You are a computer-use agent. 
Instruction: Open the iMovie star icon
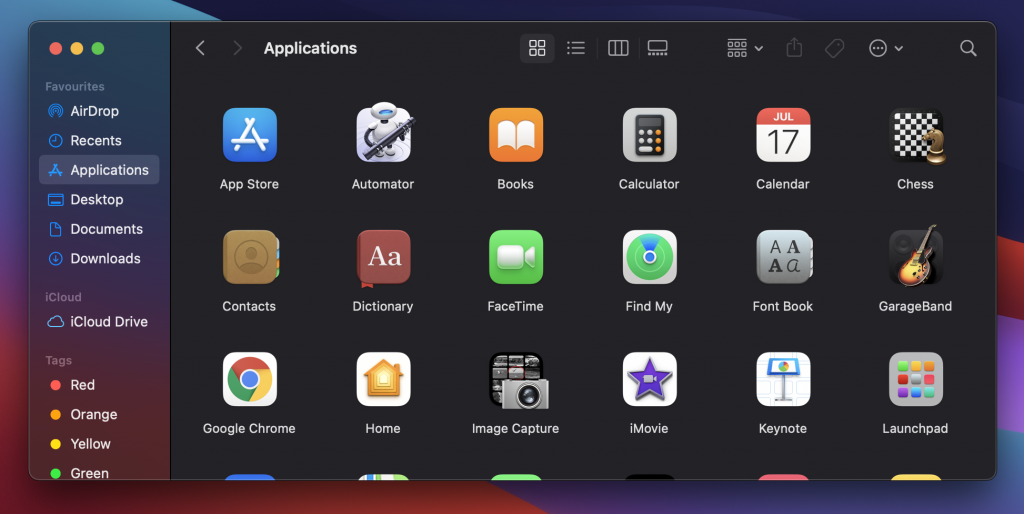pyautogui.click(x=649, y=379)
